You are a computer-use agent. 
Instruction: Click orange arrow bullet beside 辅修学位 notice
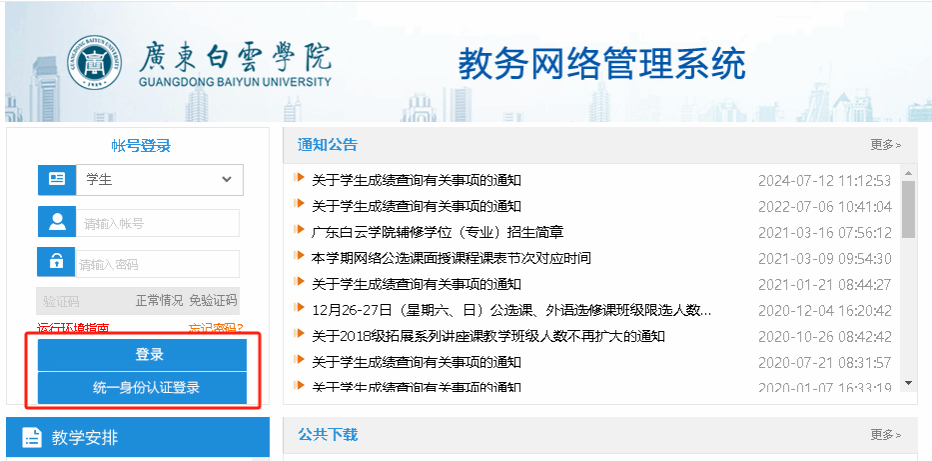pos(299,231)
